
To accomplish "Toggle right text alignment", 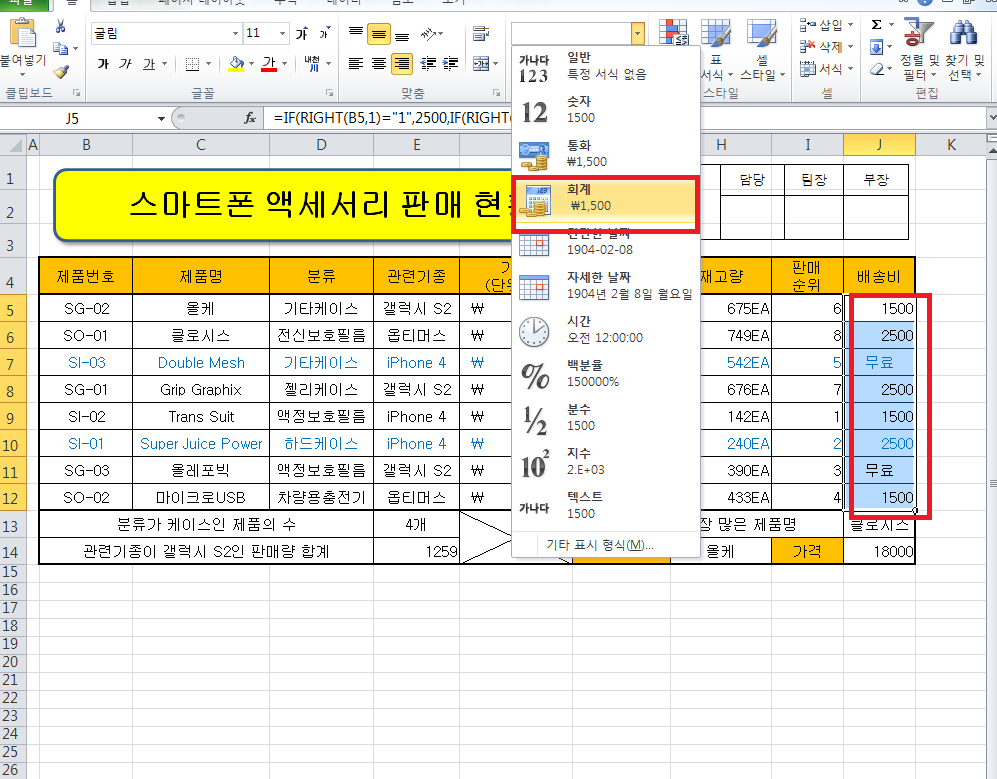I will click(402, 64).
